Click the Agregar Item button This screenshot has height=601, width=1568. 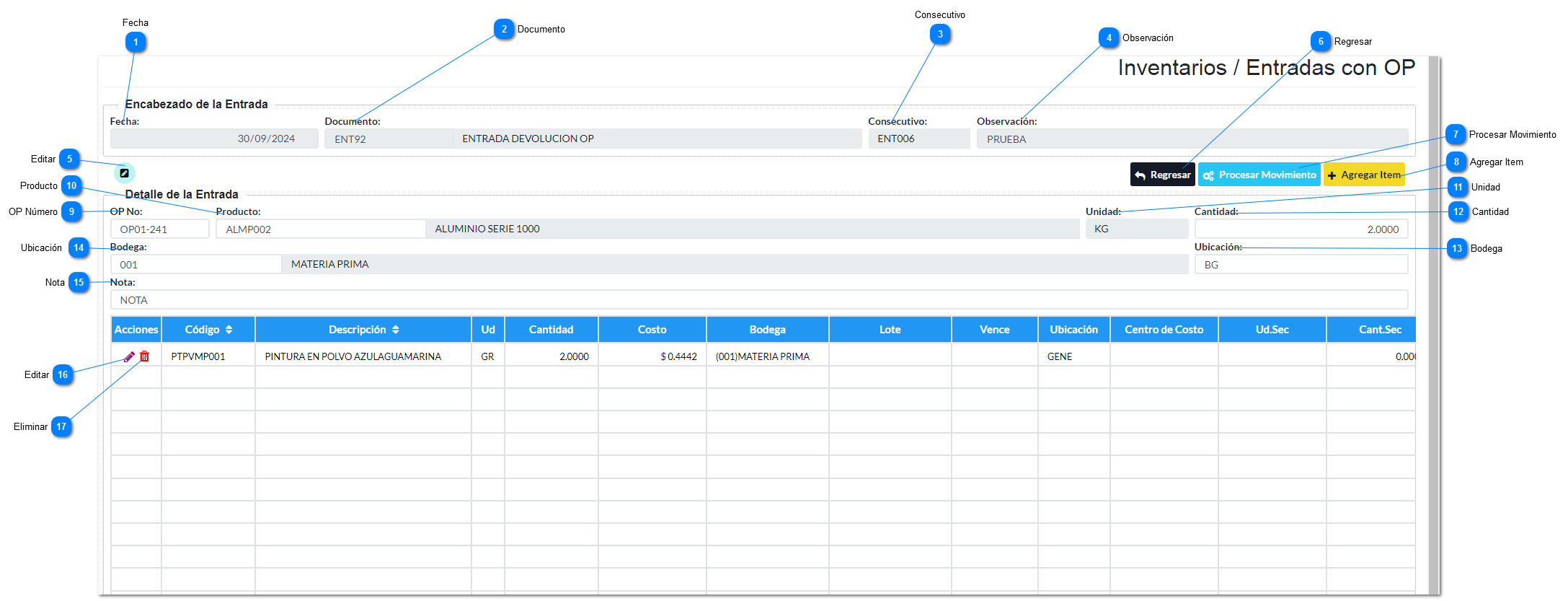coord(1364,175)
